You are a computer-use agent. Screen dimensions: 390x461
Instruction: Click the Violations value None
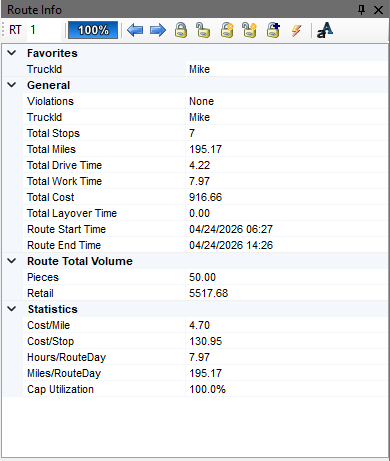point(201,101)
